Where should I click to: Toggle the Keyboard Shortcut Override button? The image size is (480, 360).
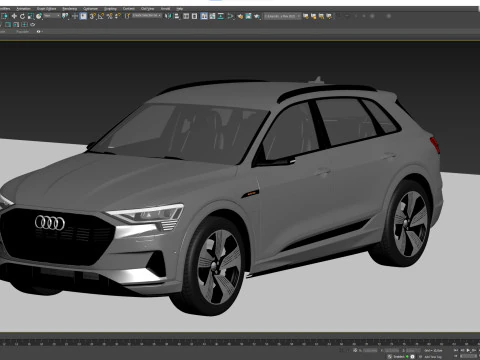[x=83, y=16]
